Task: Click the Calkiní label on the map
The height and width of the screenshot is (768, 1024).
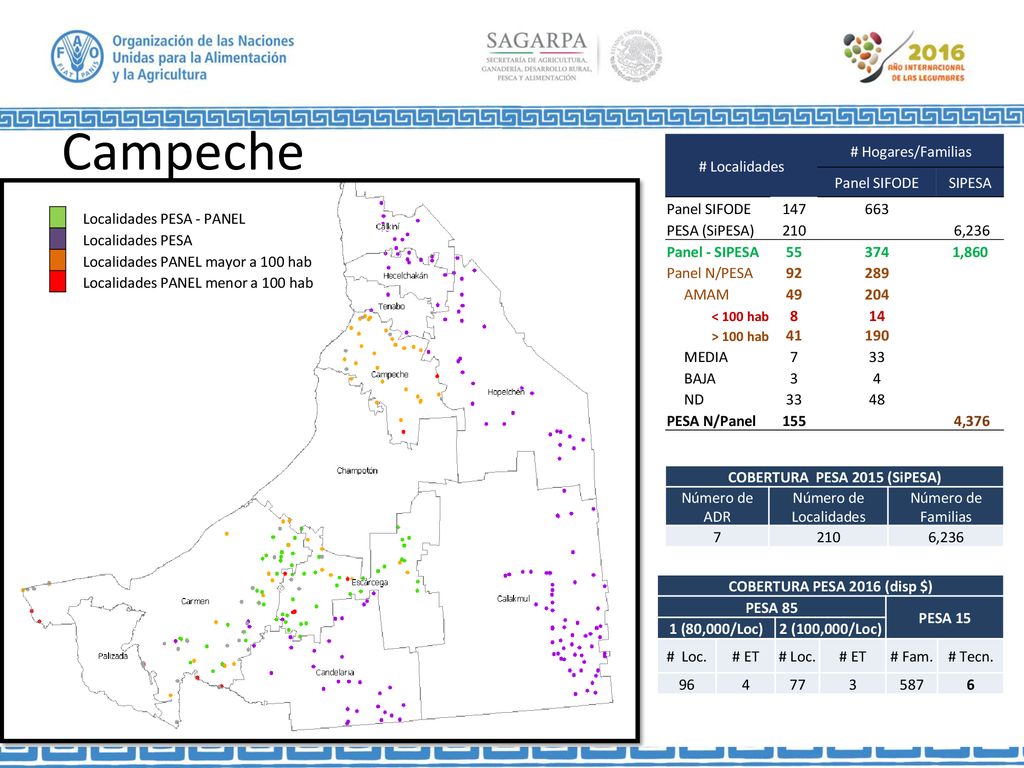Action: [x=388, y=226]
